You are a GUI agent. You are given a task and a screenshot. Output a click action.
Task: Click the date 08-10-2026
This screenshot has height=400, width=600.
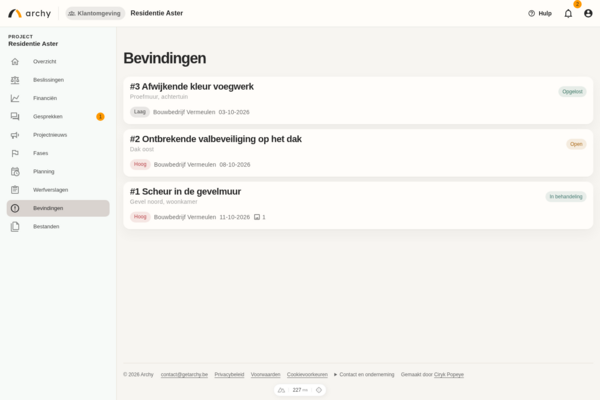(235, 165)
